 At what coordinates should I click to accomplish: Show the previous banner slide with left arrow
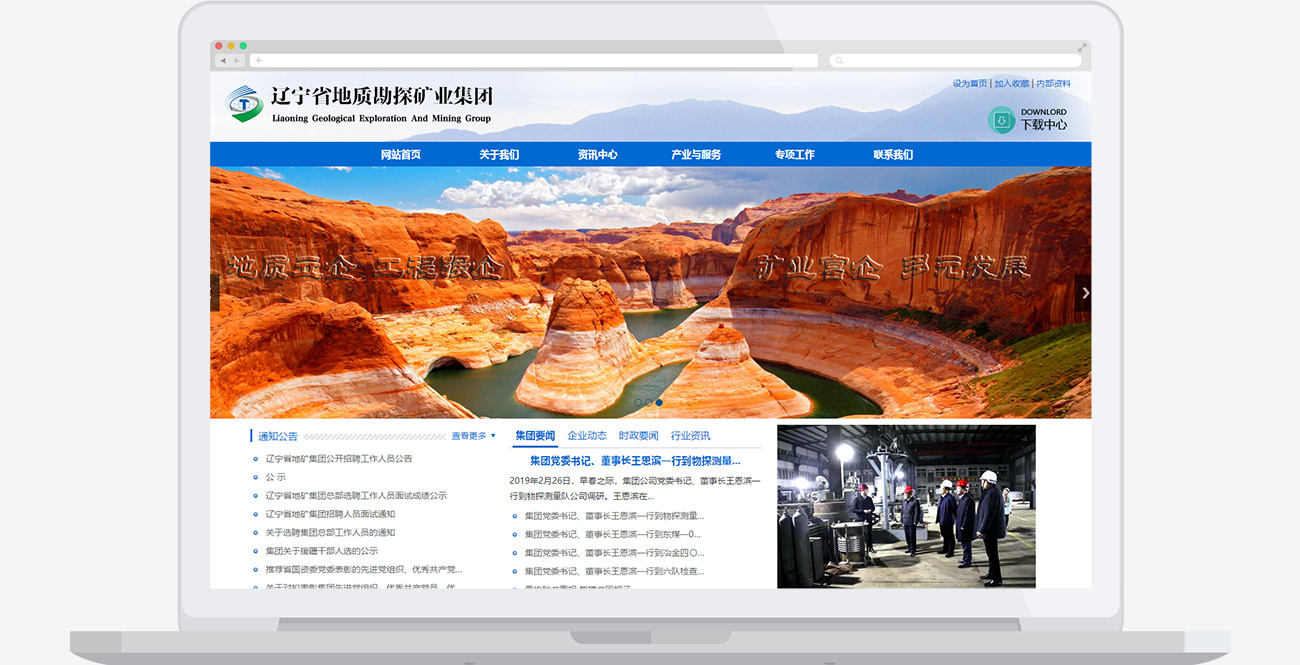click(x=214, y=293)
